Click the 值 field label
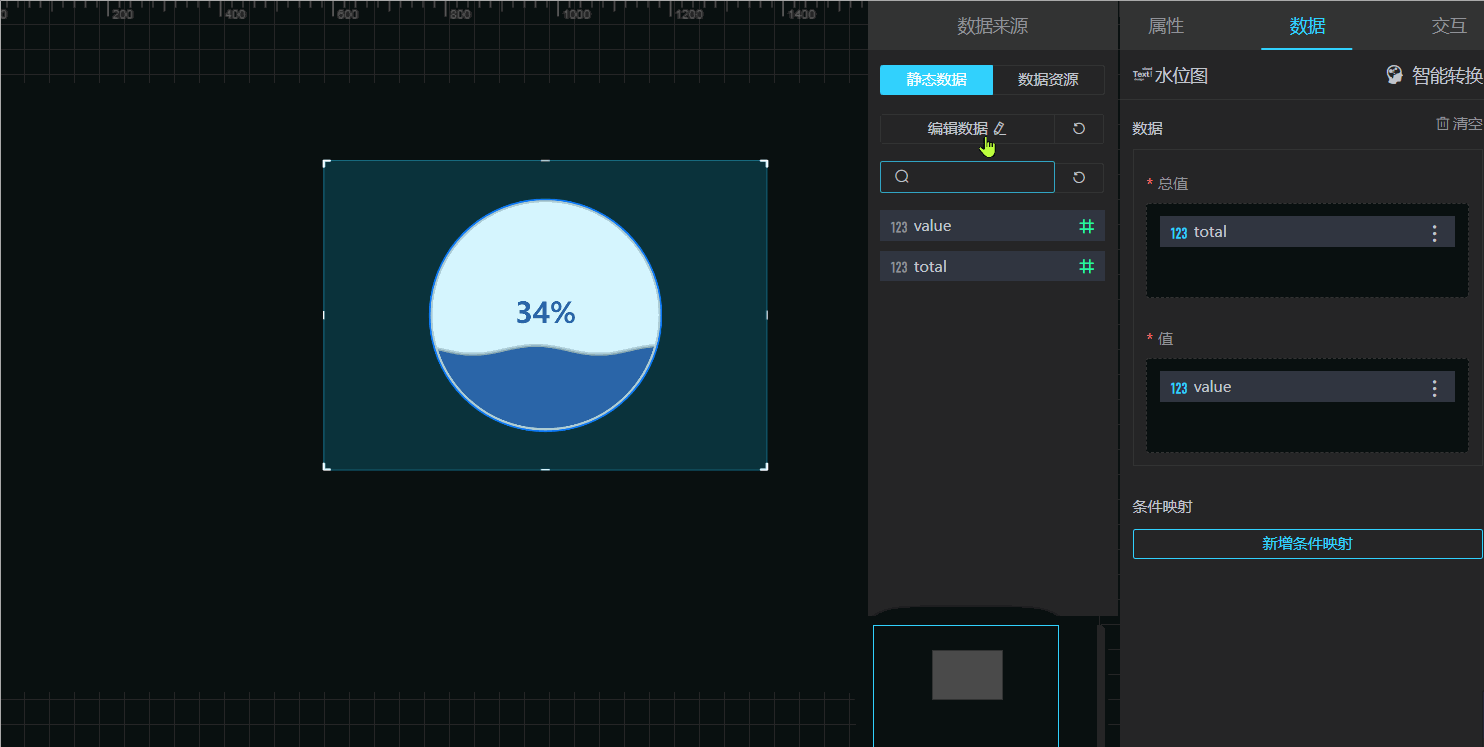Screen dimensions: 1484x747 [x=1166, y=339]
